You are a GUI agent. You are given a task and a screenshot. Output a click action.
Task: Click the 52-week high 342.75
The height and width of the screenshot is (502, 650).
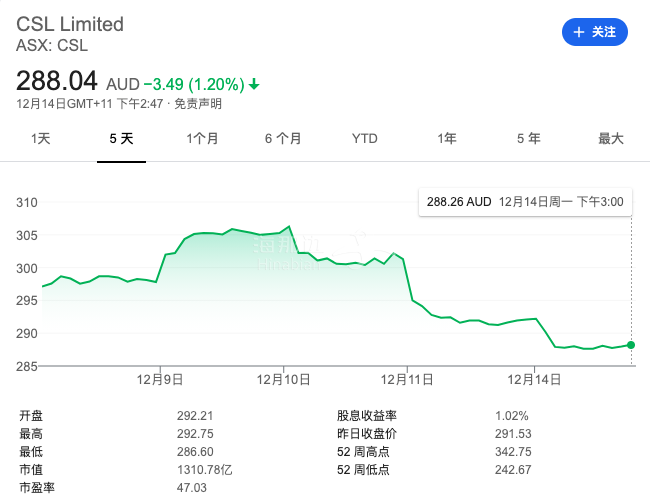pos(513,451)
